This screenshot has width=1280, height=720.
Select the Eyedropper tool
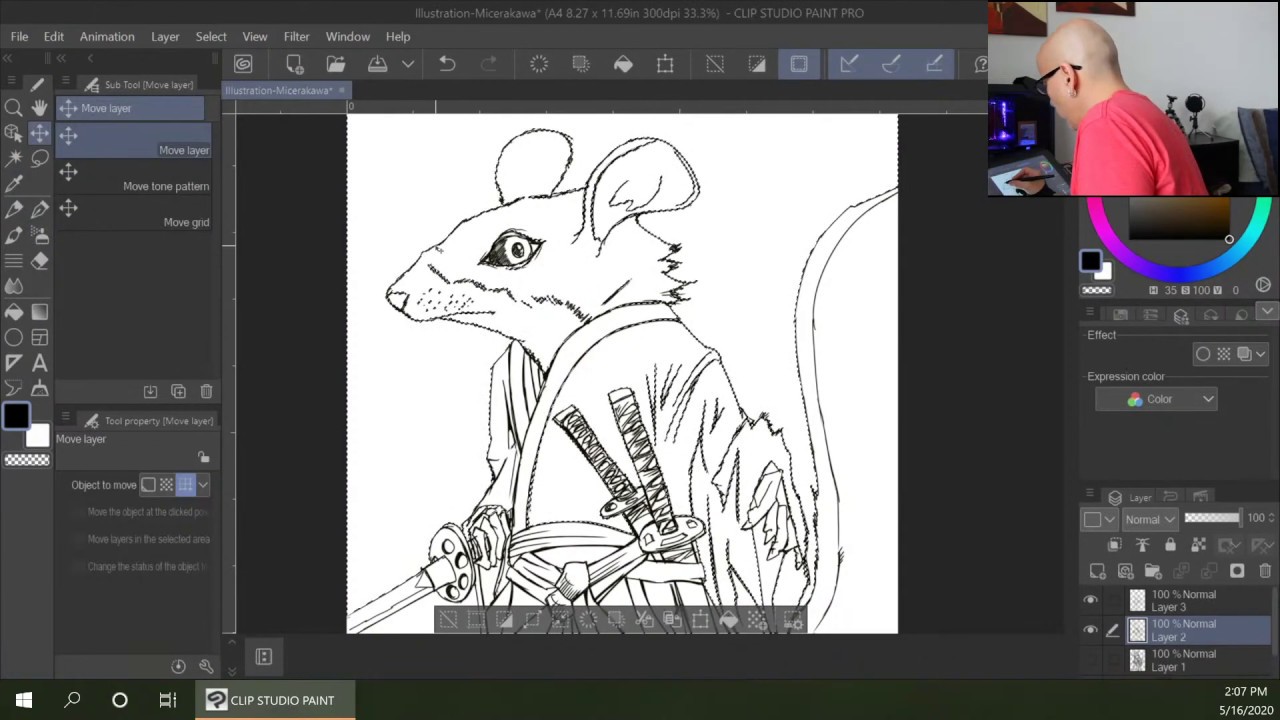point(14,184)
